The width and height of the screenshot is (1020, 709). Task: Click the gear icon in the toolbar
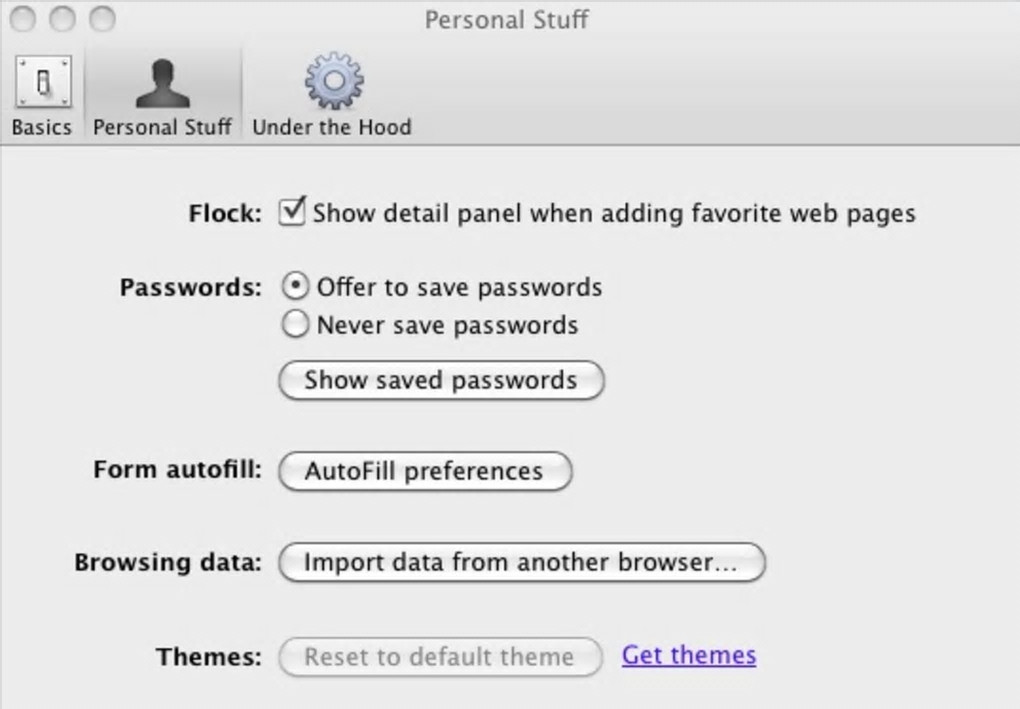[x=333, y=81]
